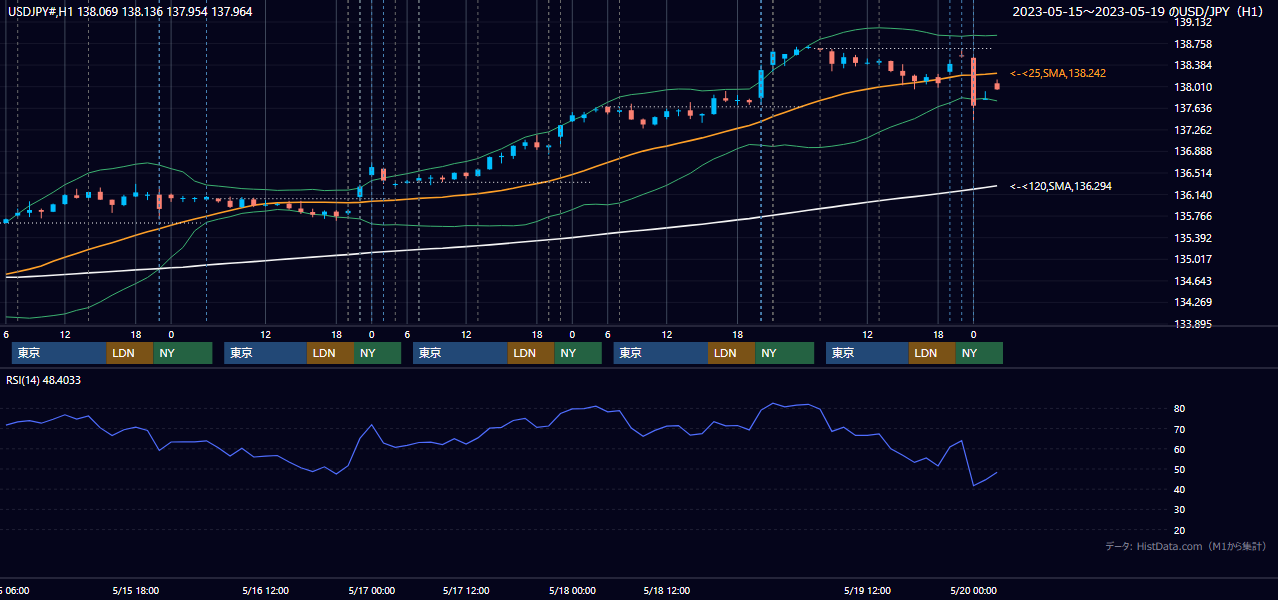Select the 2023-05-15～2023-05-19 のUSD/JPY title
Image resolution: width=1278 pixels, height=600 pixels.
click(1139, 12)
